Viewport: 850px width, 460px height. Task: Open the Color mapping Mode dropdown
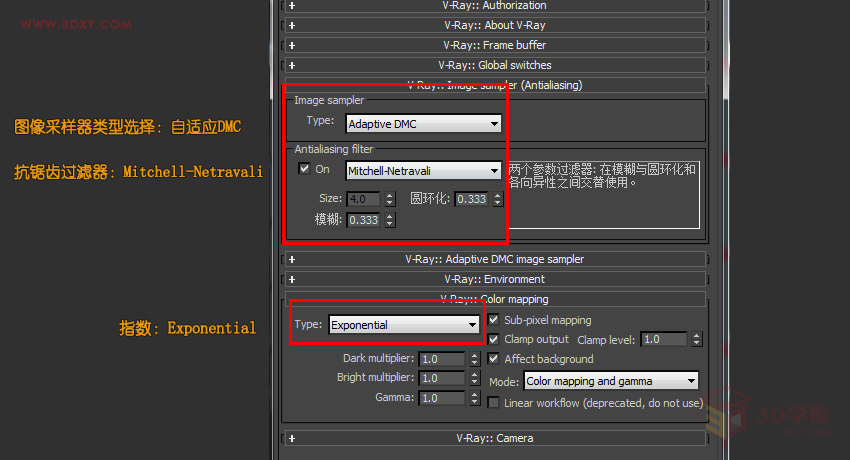tap(611, 381)
